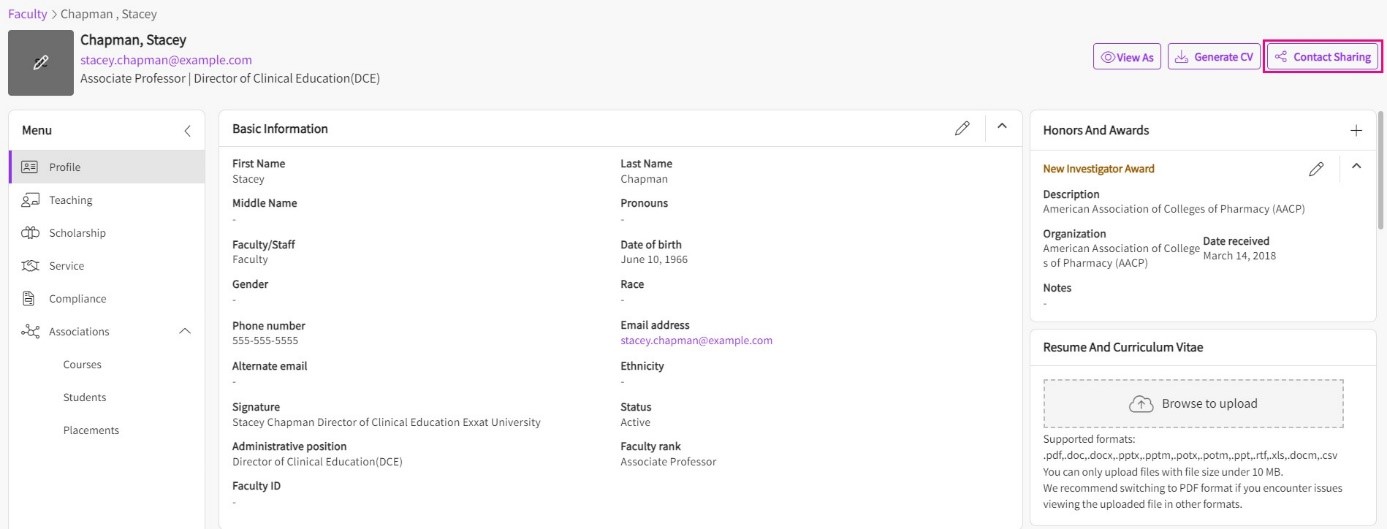1387x529 pixels.
Task: Add a new Honors And Awards entry
Action: click(x=1356, y=130)
